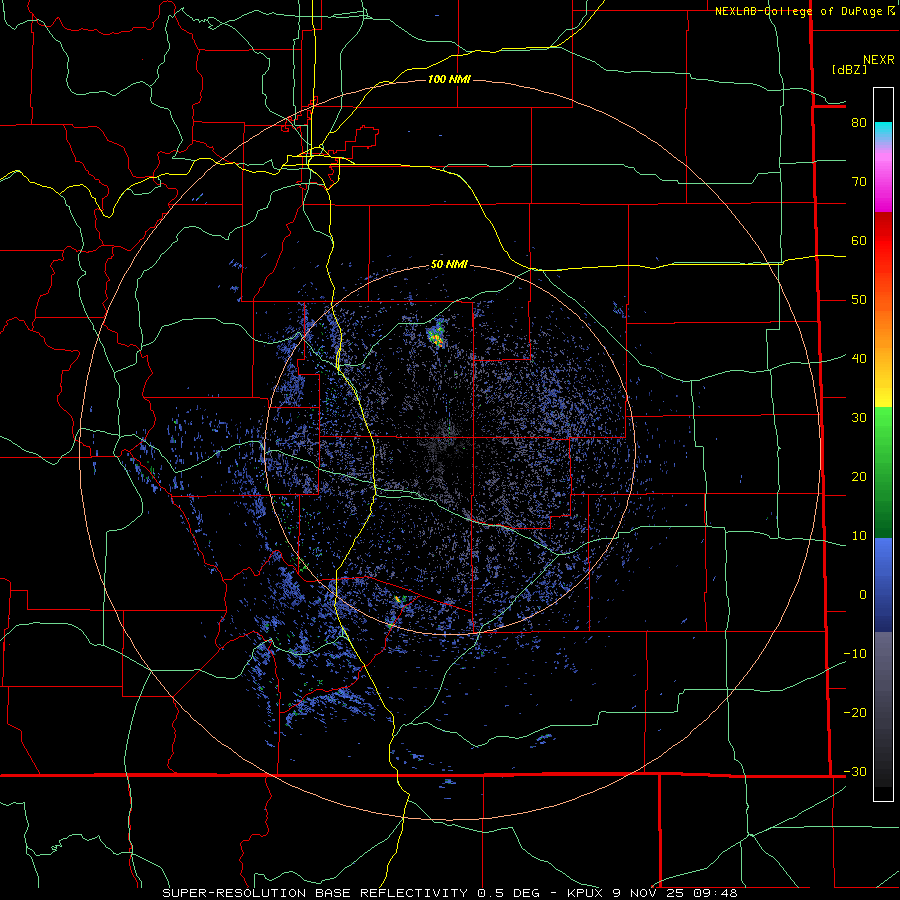Click the 70 dBZ scale value
The width and height of the screenshot is (900, 900).
tap(859, 181)
